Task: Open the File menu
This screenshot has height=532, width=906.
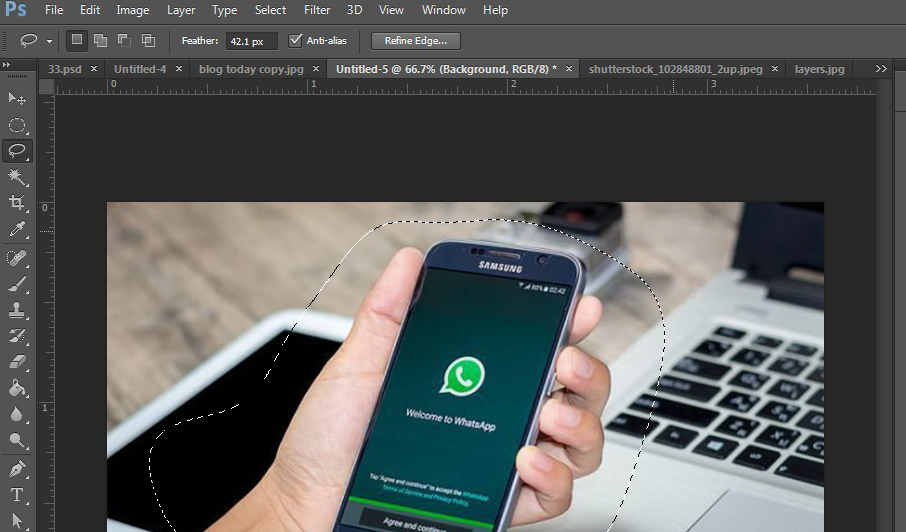Action: click(x=54, y=10)
